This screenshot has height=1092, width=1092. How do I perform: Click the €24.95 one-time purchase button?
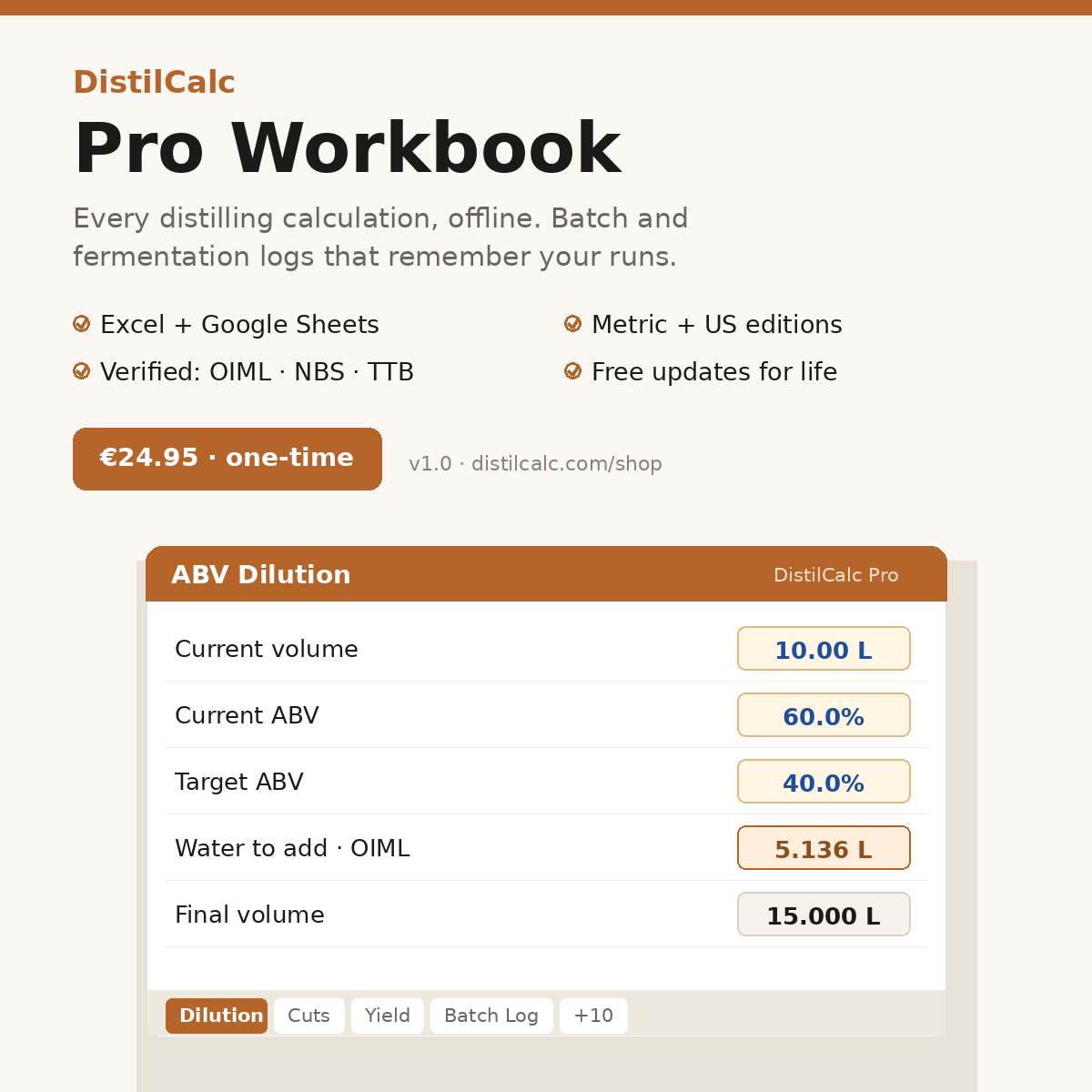pos(227,459)
